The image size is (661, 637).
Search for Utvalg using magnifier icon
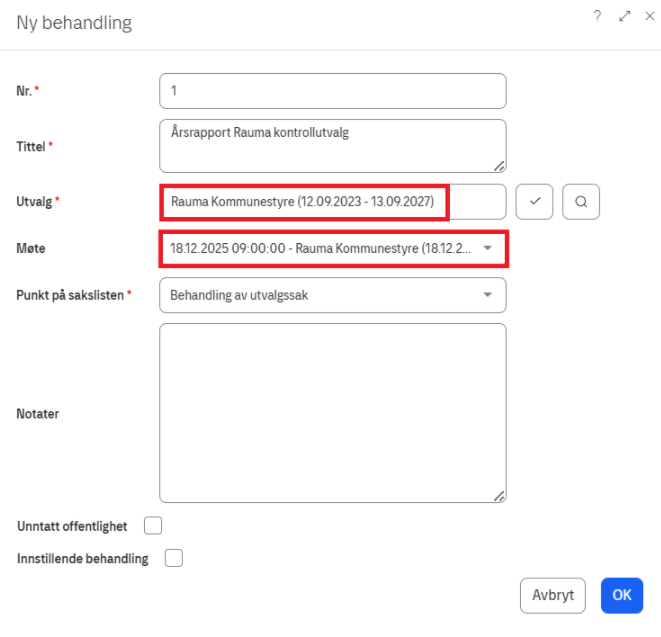tap(581, 202)
